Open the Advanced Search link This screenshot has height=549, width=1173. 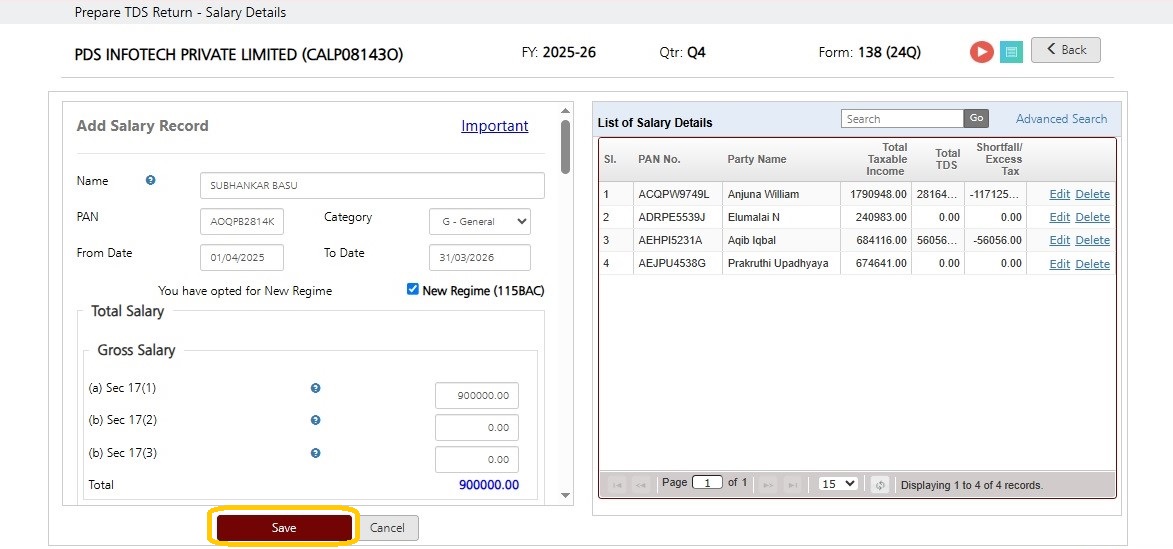coord(1061,119)
